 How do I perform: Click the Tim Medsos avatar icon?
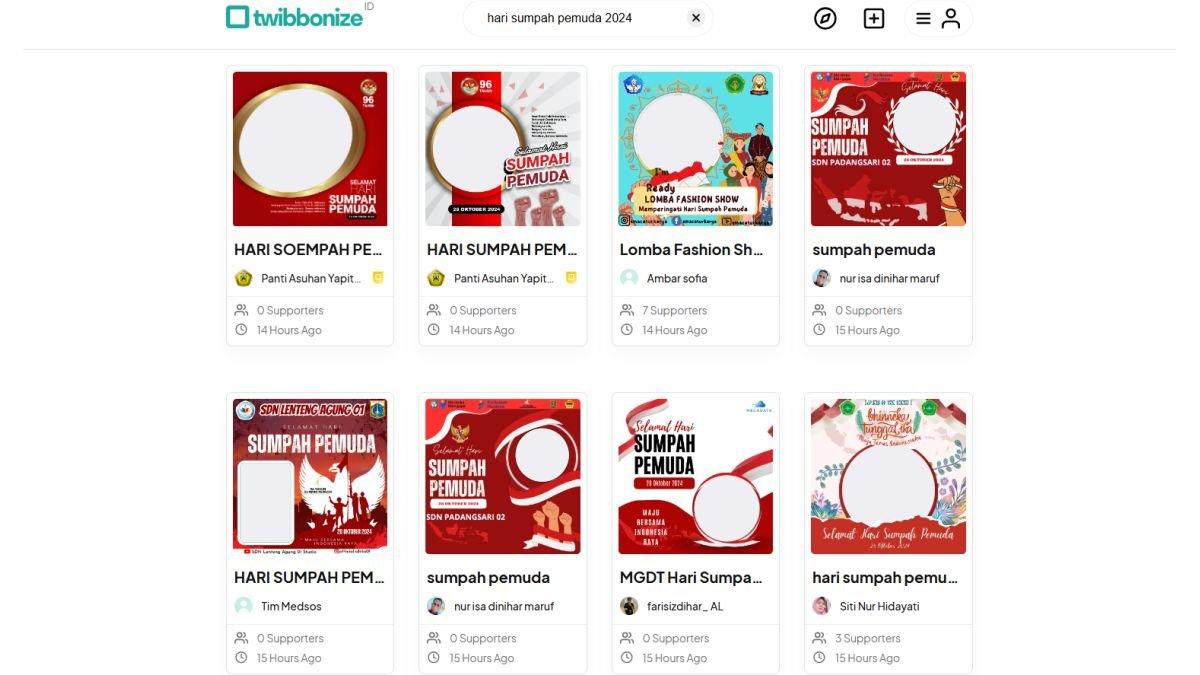243,606
